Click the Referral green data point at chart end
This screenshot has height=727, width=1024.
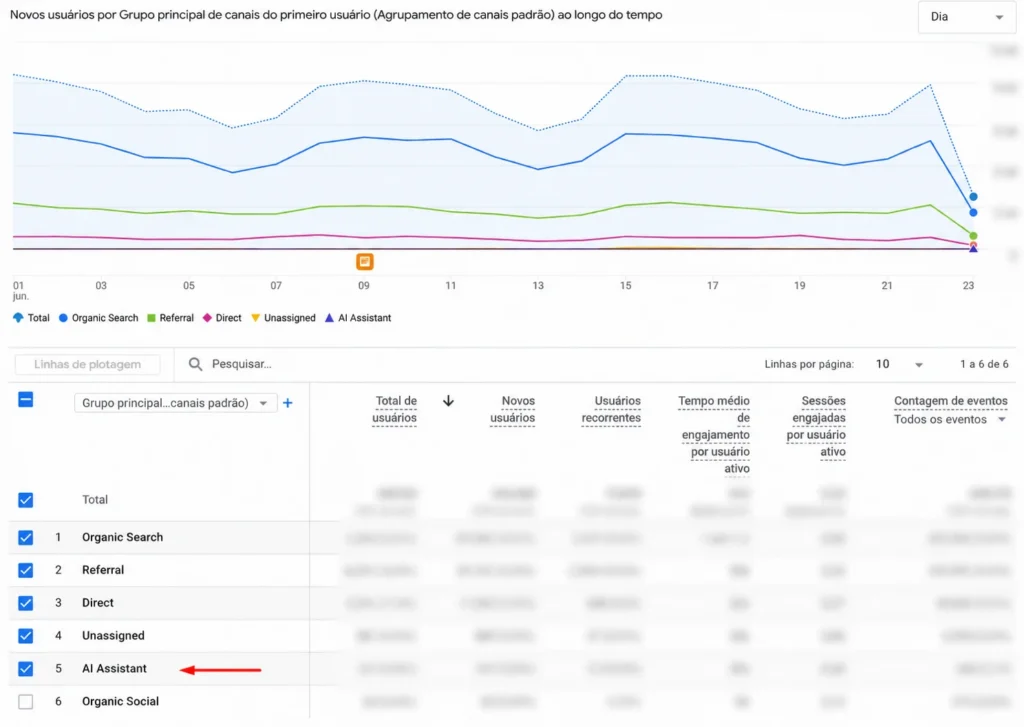coord(973,236)
